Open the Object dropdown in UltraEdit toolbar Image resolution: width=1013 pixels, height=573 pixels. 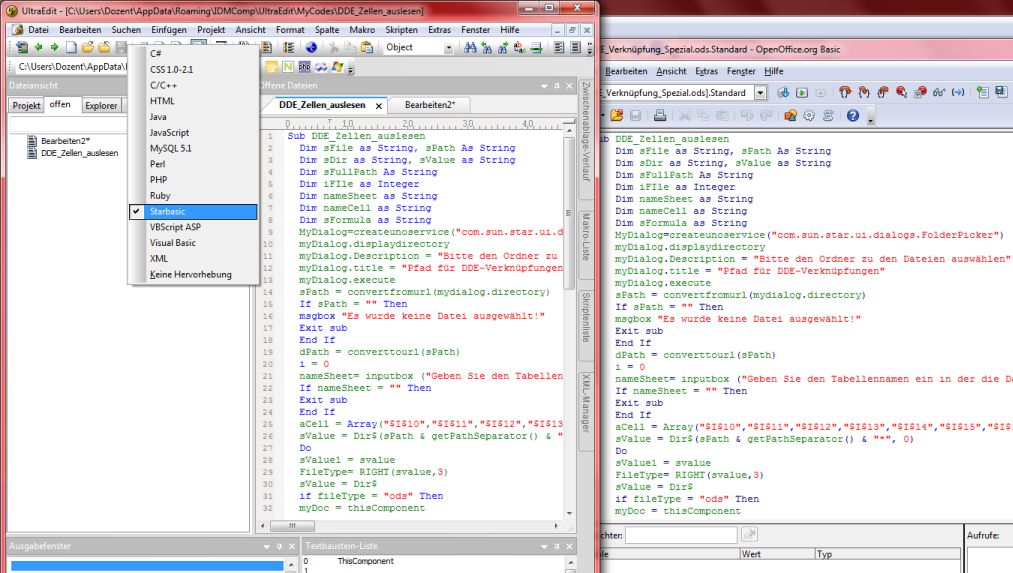click(x=447, y=47)
